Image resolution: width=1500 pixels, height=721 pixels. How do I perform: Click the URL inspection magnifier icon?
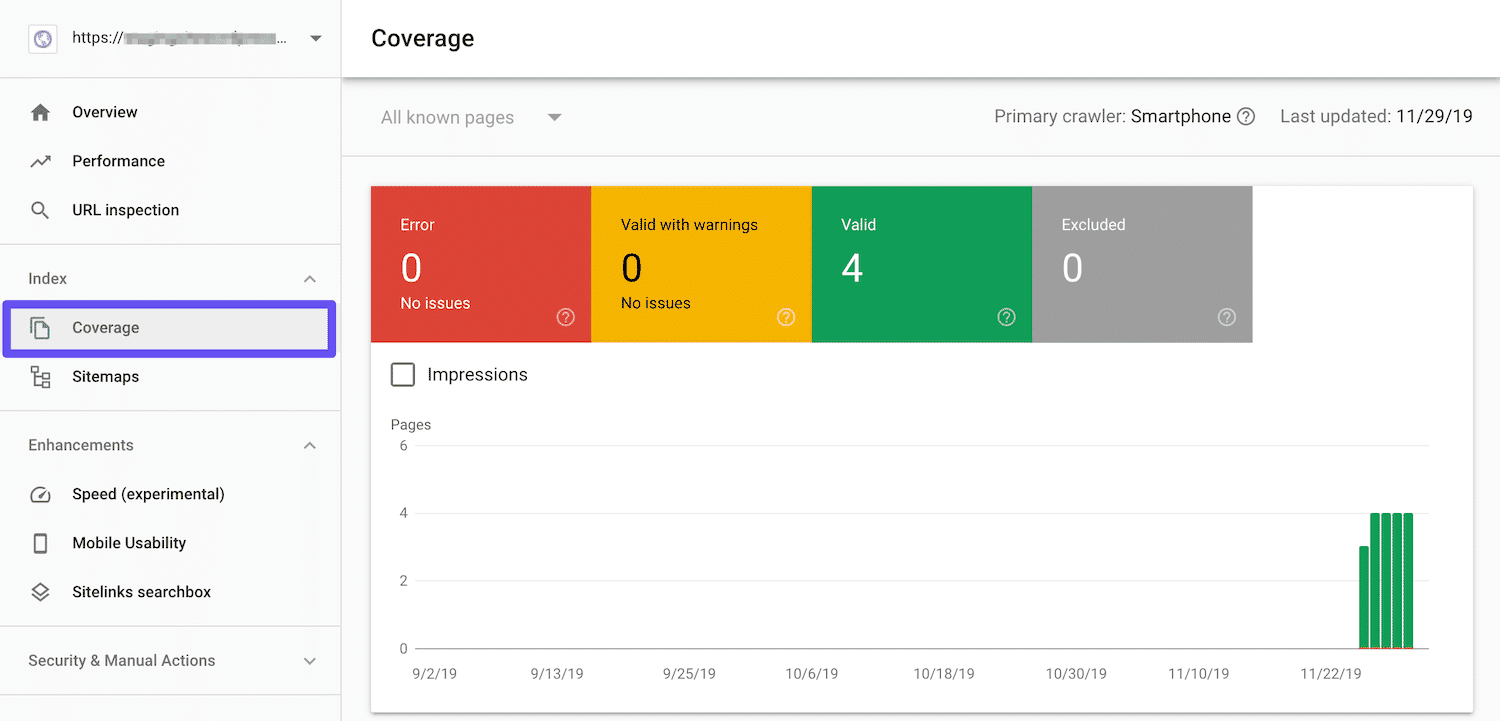[40, 210]
